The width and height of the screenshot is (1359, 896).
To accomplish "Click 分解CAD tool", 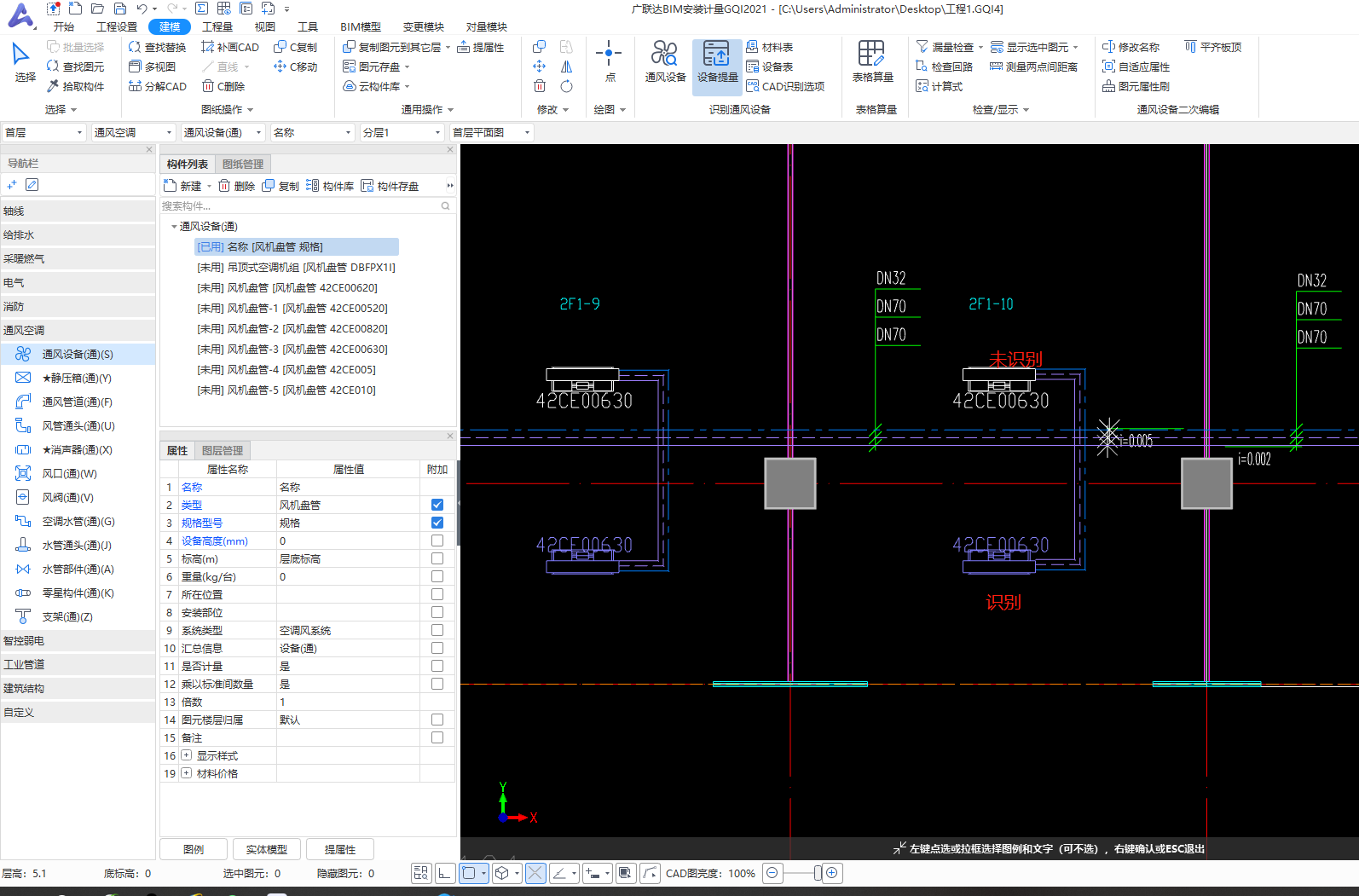I will tap(157, 86).
